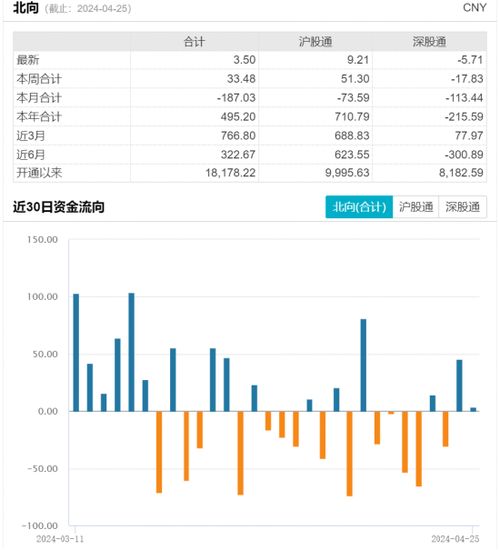
Task: Select the 本周合计 row label
Action: 39,79
